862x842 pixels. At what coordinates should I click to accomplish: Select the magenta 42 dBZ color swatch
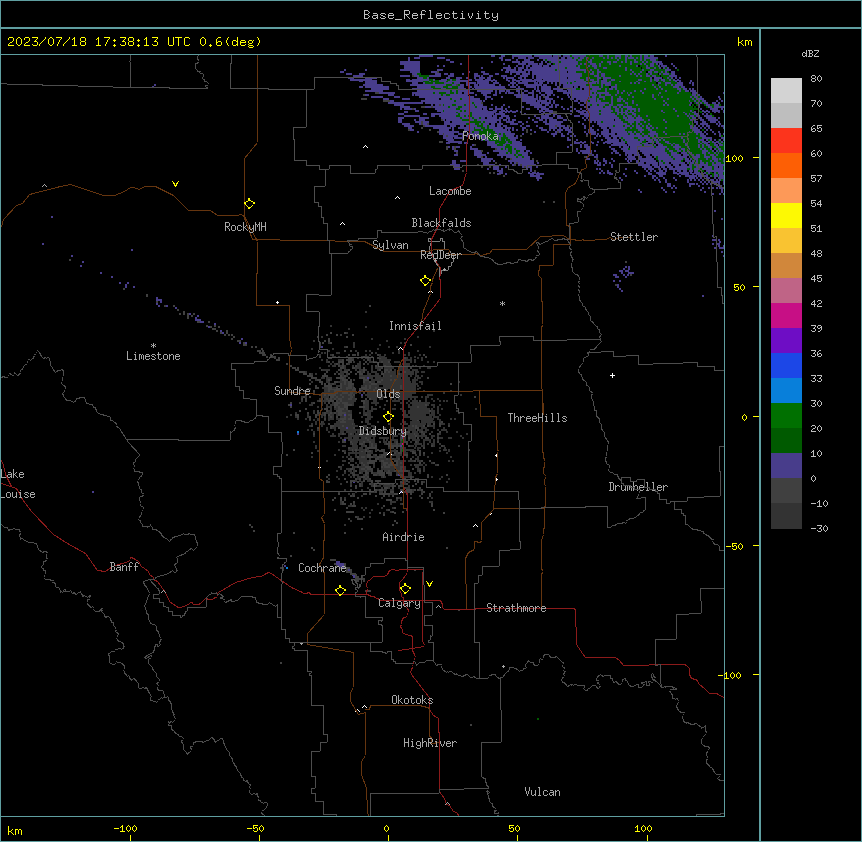point(786,315)
